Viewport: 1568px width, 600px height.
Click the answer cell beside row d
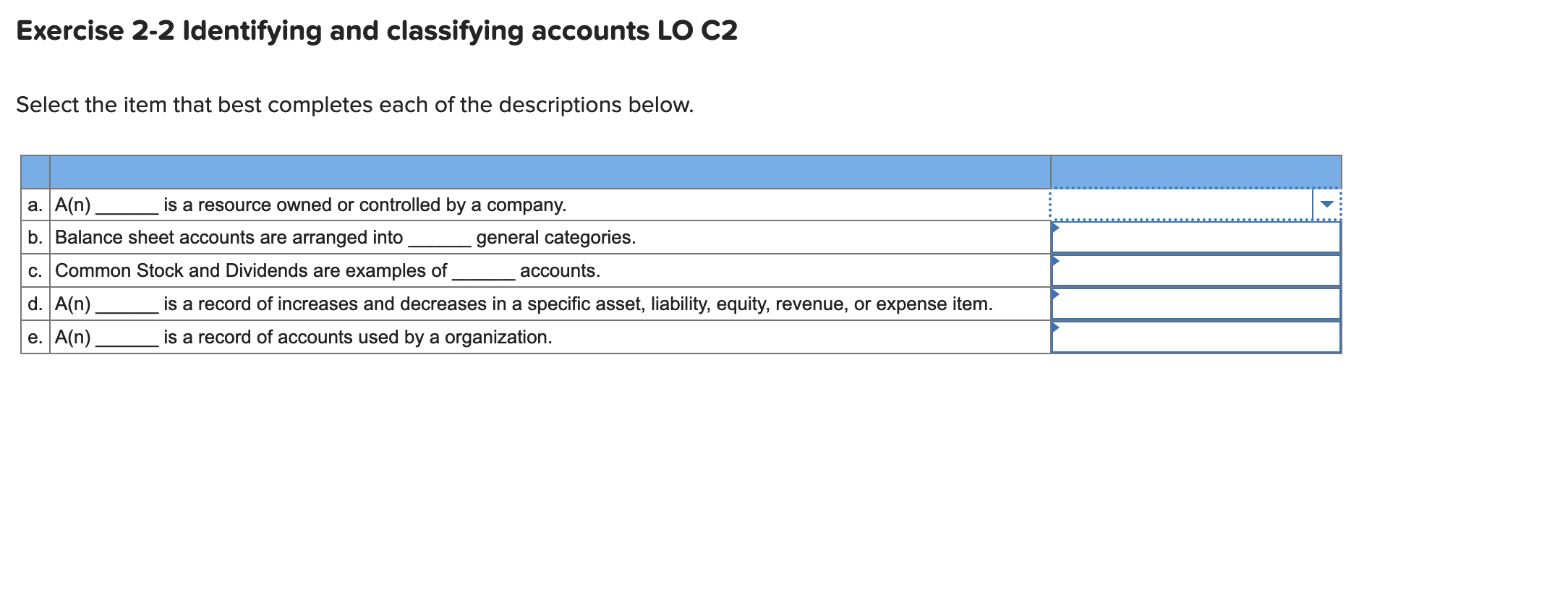coord(1193,303)
